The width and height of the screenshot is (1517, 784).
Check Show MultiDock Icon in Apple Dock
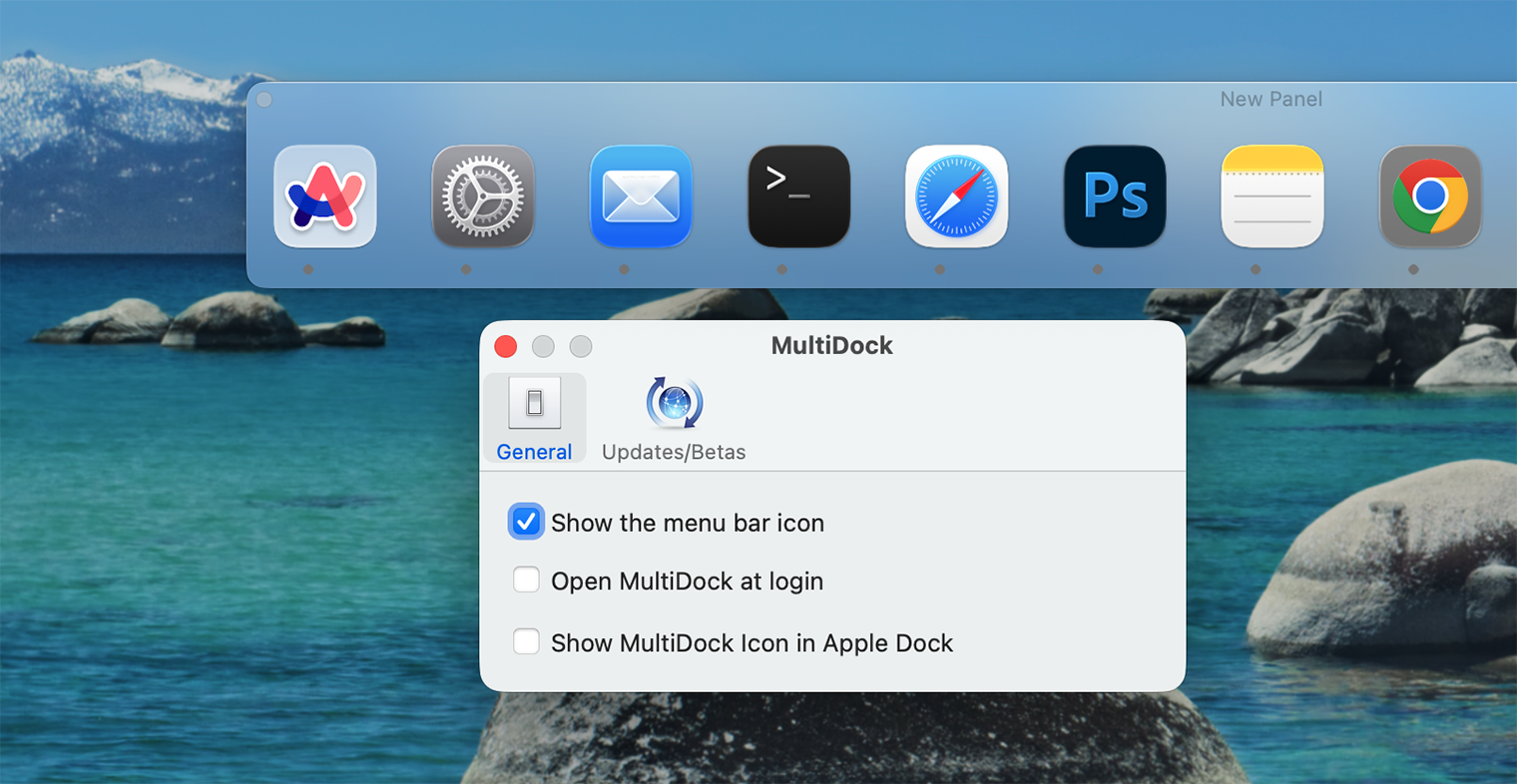(x=526, y=641)
